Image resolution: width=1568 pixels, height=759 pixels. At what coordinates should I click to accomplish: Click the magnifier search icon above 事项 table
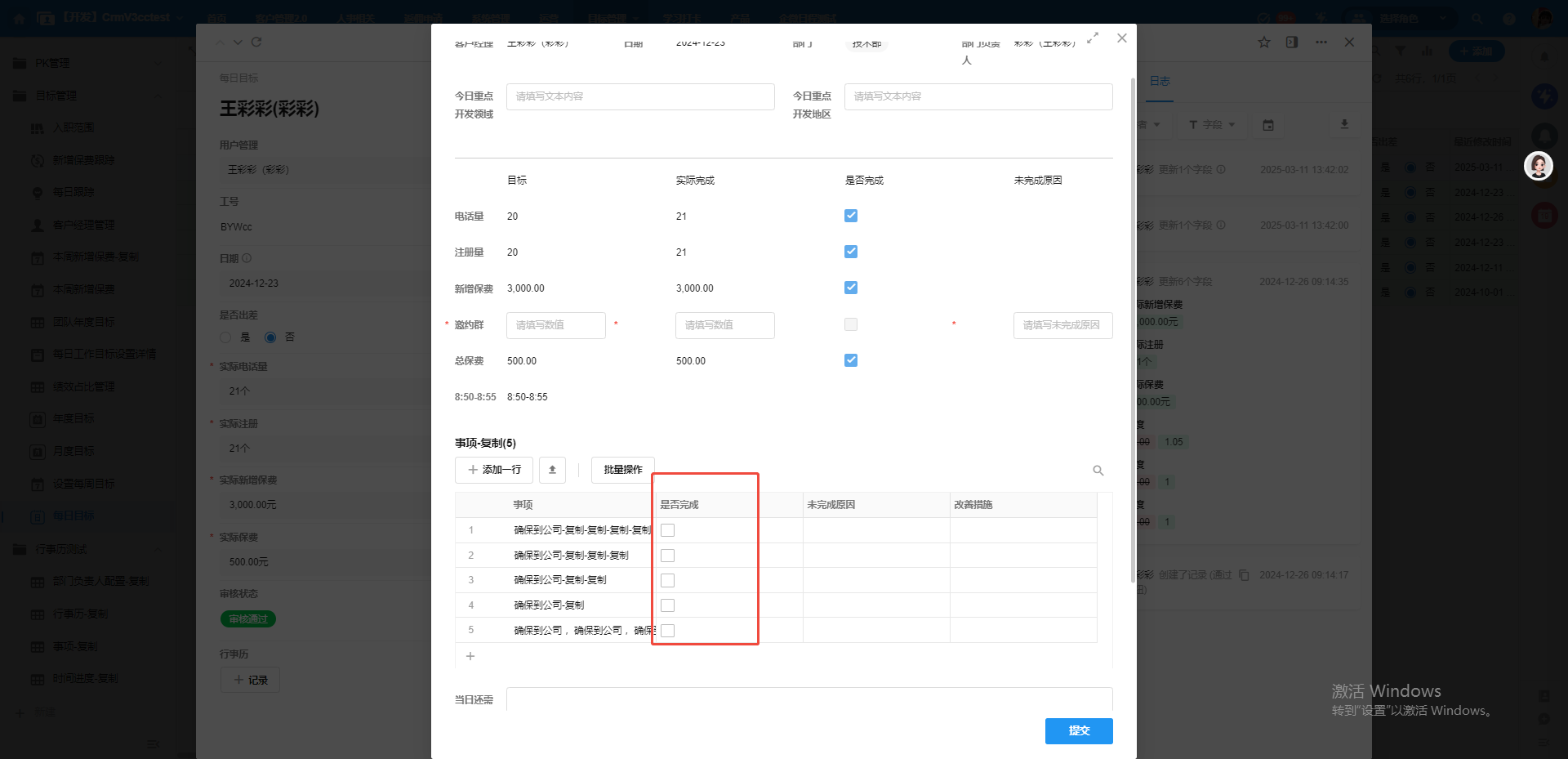click(1098, 471)
